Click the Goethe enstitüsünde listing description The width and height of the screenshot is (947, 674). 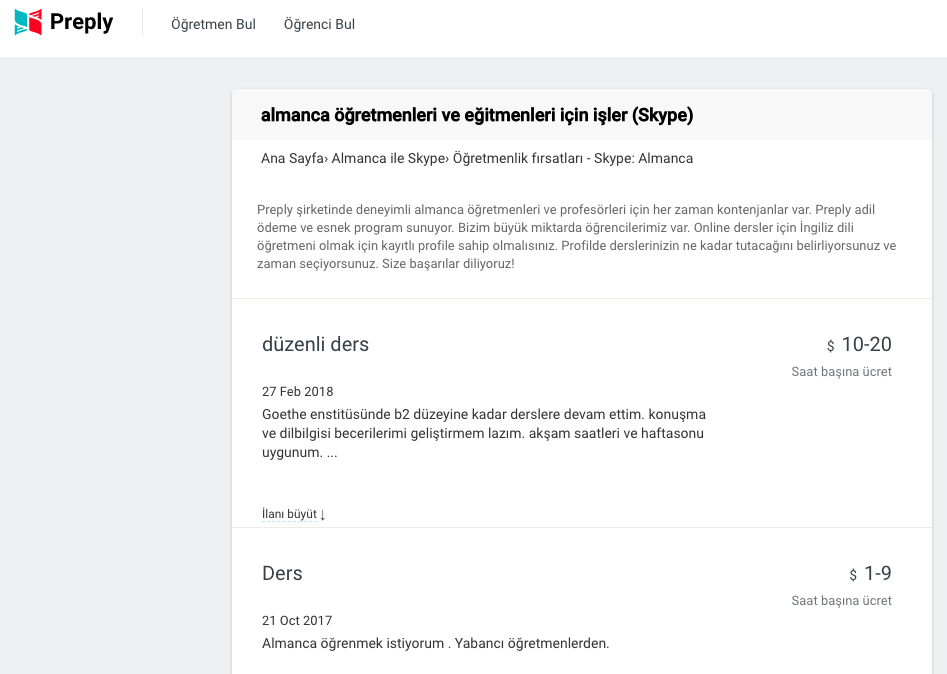[x=484, y=433]
